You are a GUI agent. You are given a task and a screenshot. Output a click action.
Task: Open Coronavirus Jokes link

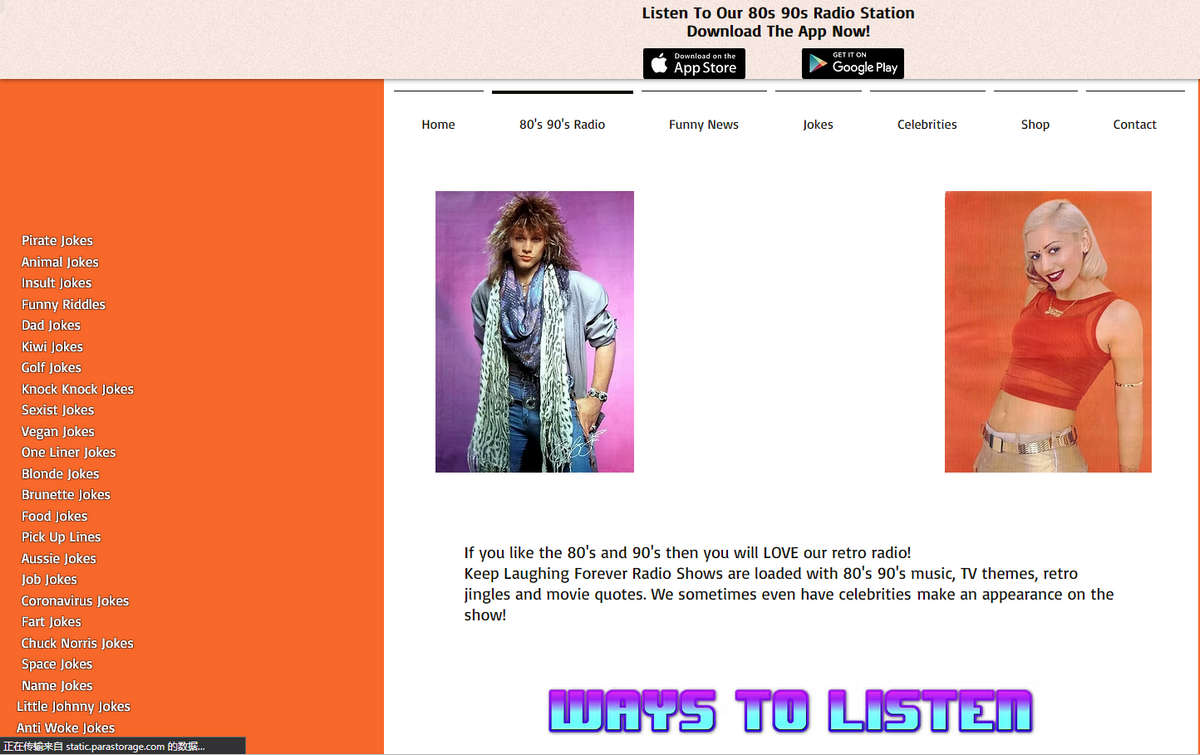pyautogui.click(x=75, y=601)
